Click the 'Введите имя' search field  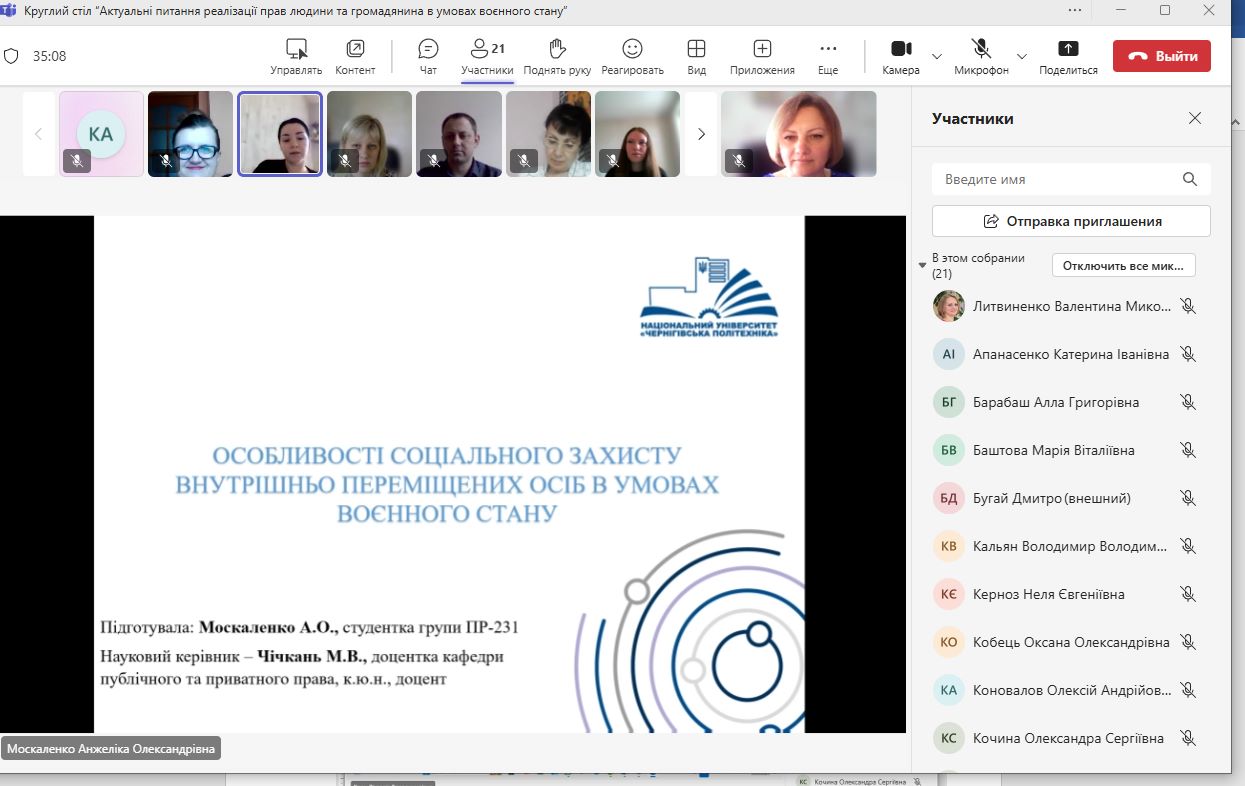(x=1058, y=179)
